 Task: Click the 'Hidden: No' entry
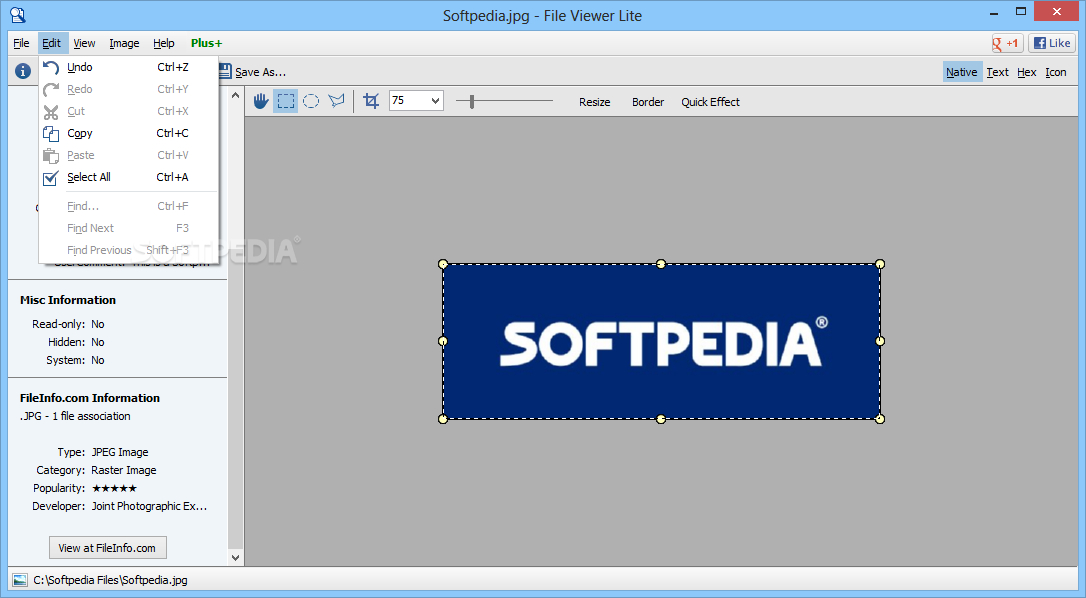click(x=76, y=342)
